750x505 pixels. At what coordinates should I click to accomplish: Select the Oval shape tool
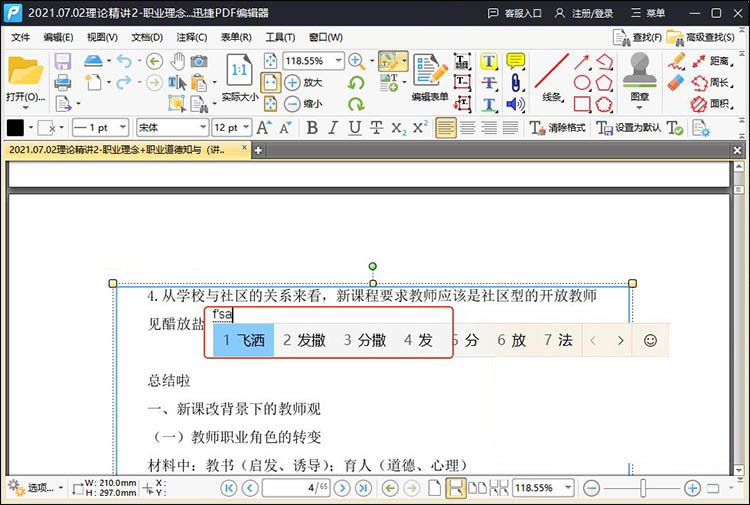click(x=582, y=83)
